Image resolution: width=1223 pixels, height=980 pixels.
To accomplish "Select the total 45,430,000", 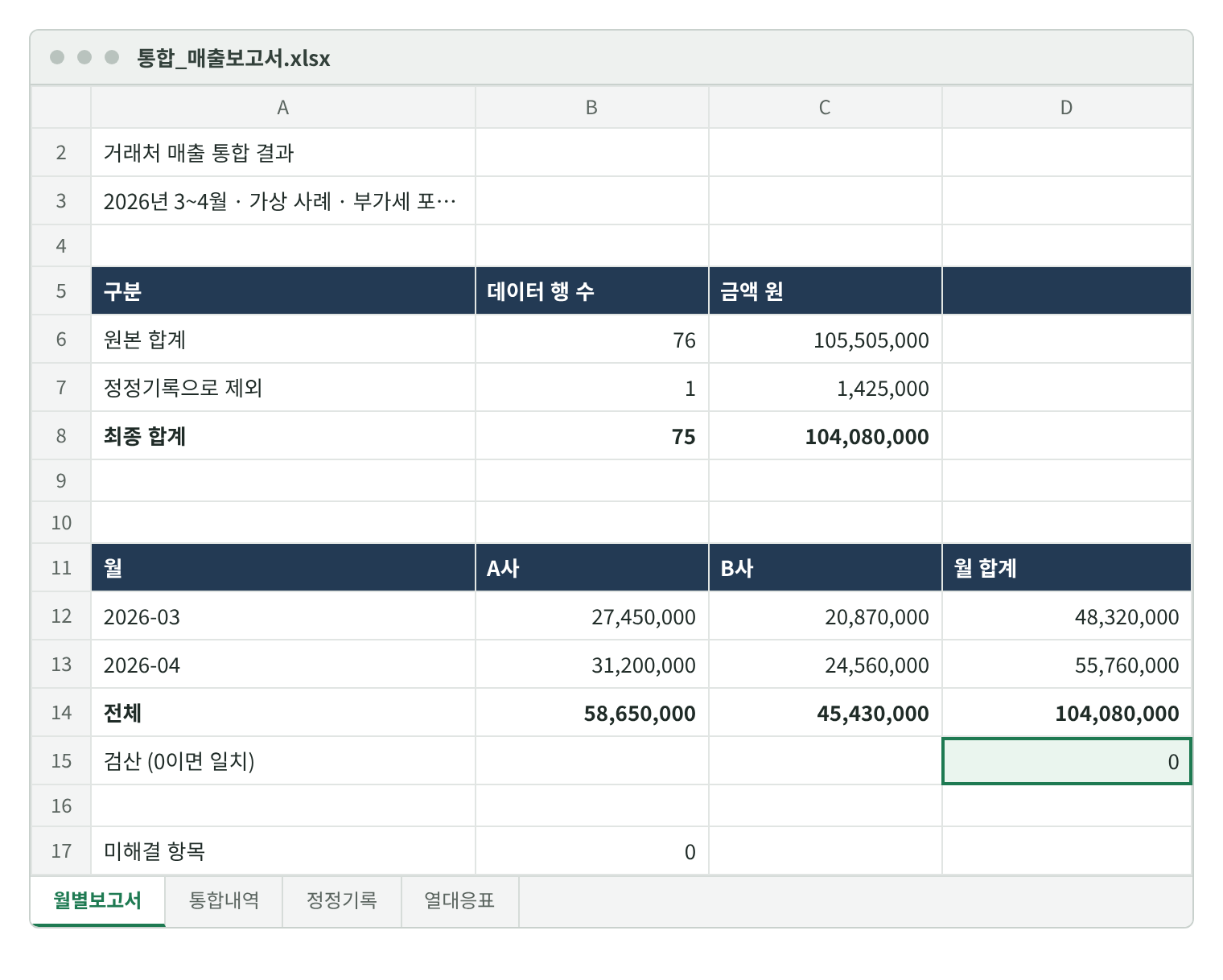I will [x=826, y=713].
